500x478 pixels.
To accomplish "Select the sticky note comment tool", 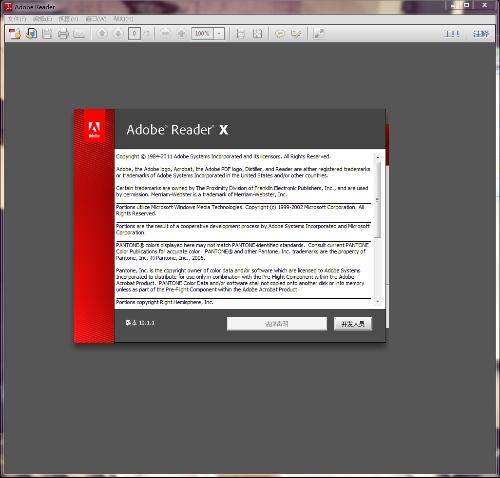I will click(280, 34).
